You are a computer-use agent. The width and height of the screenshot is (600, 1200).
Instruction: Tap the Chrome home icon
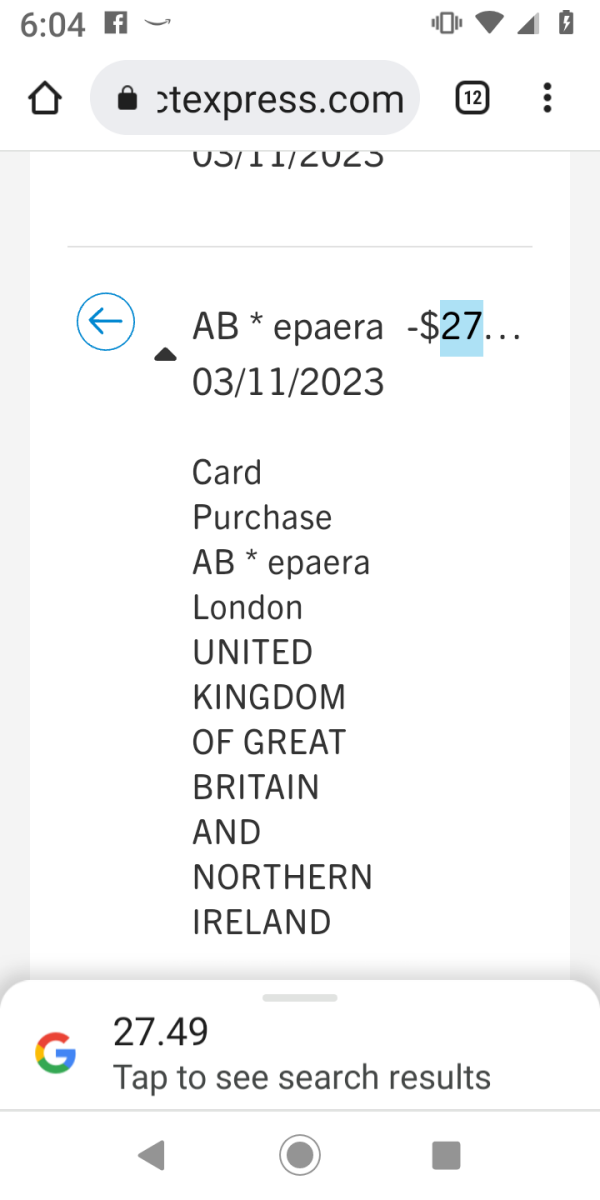[x=45, y=98]
